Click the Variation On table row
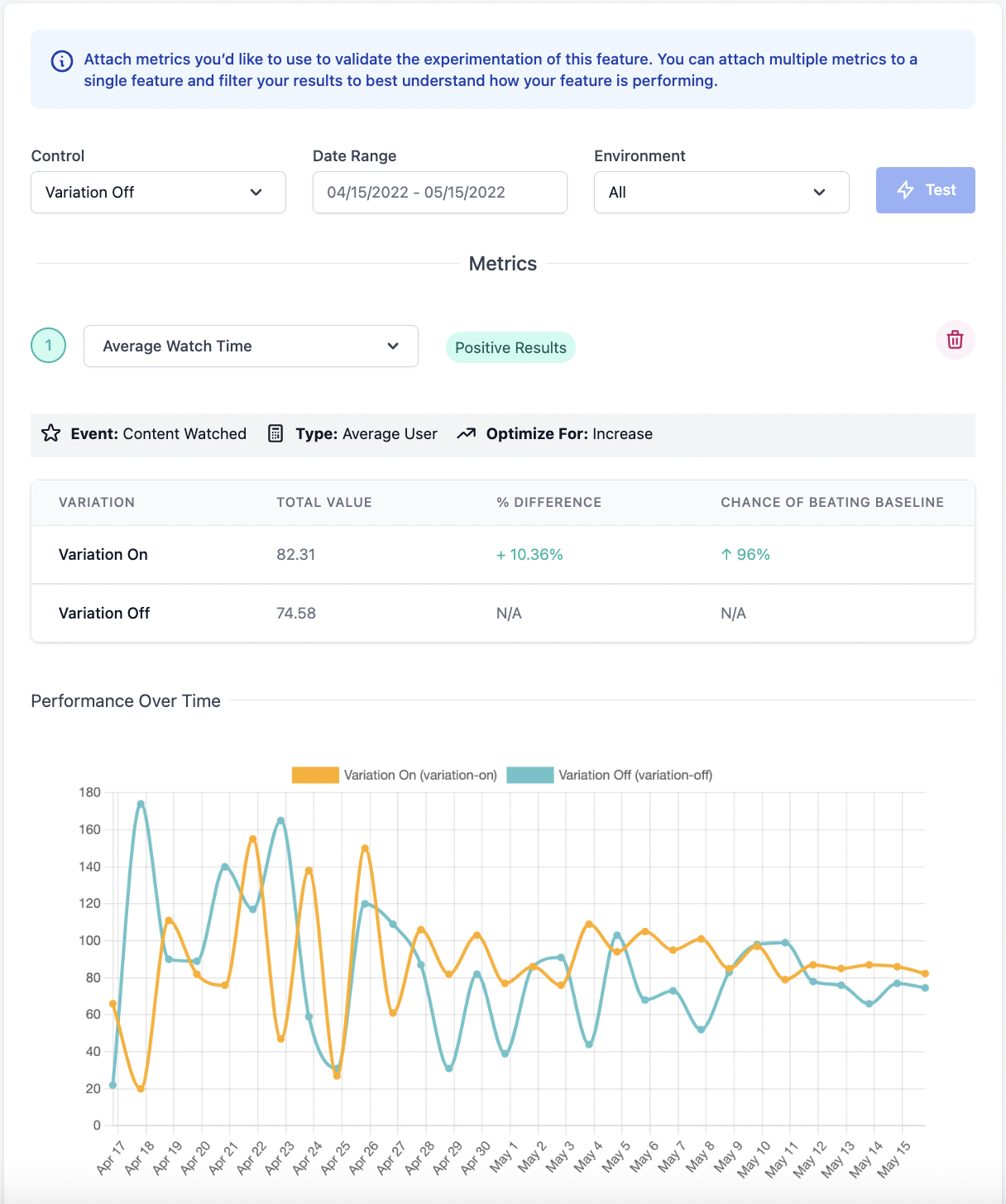The width and height of the screenshot is (1006, 1204). pyautogui.click(x=502, y=555)
